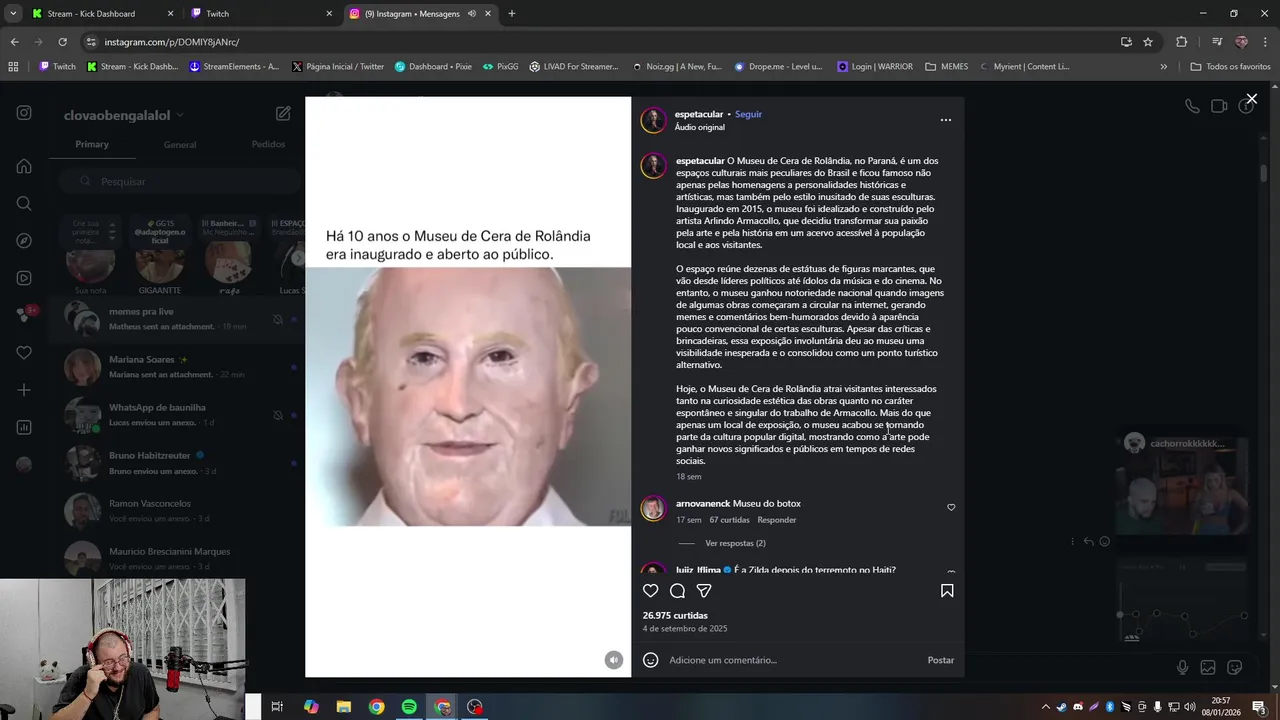The image size is (1280, 720).
Task: Open the Mariana Soares conversation
Action: pos(177,367)
